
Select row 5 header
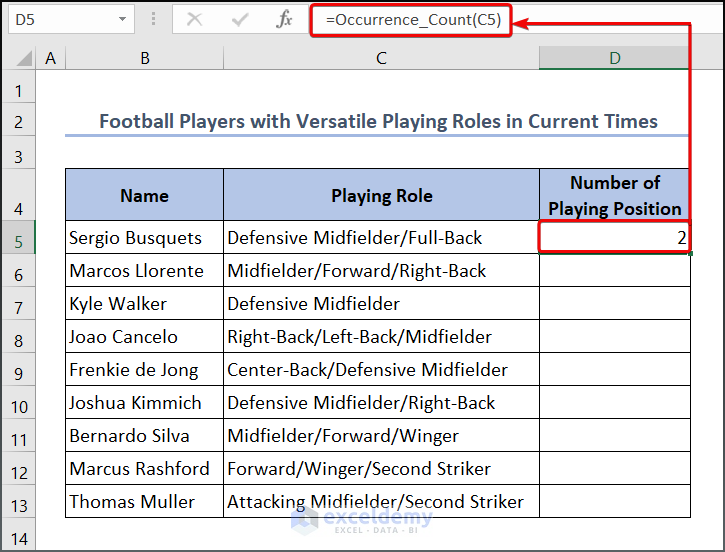click(18, 238)
